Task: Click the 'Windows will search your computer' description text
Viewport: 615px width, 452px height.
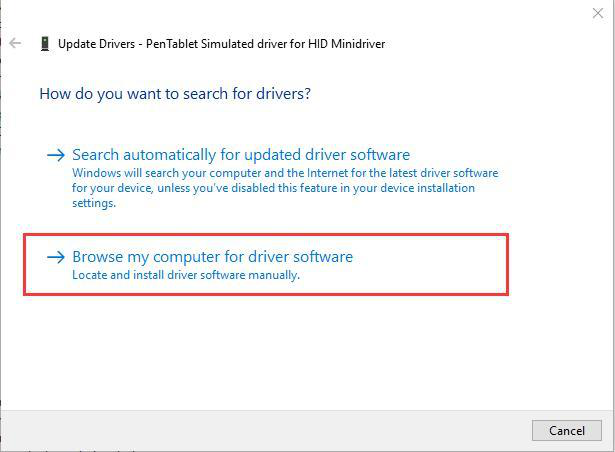Action: click(180, 173)
